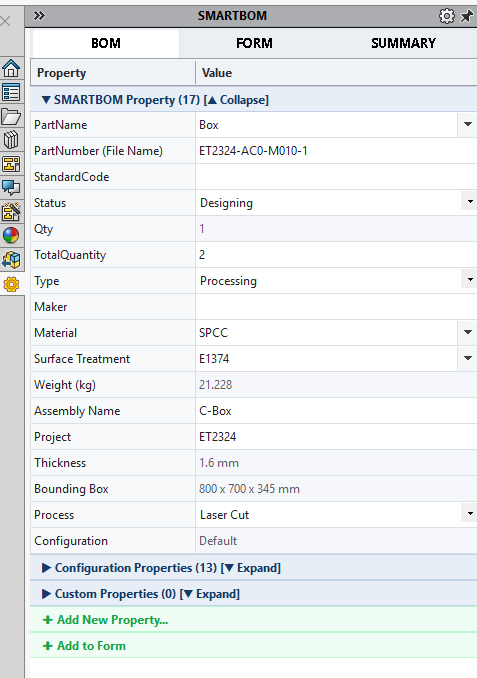Click the TotalQuantity property label

(x=70, y=255)
